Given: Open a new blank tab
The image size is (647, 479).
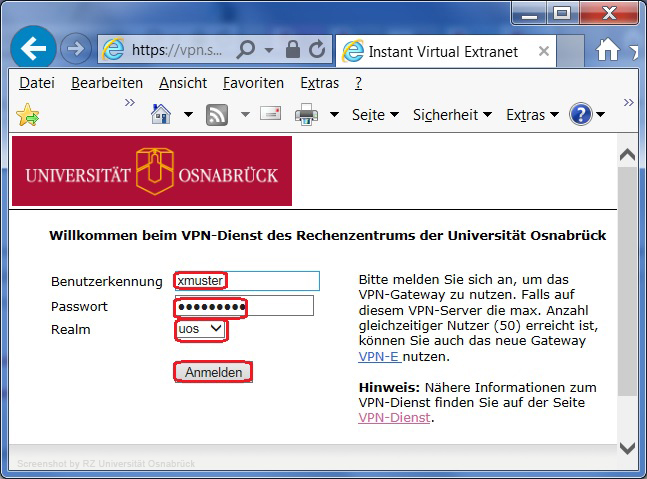Looking at the screenshot, I should click(570, 51).
